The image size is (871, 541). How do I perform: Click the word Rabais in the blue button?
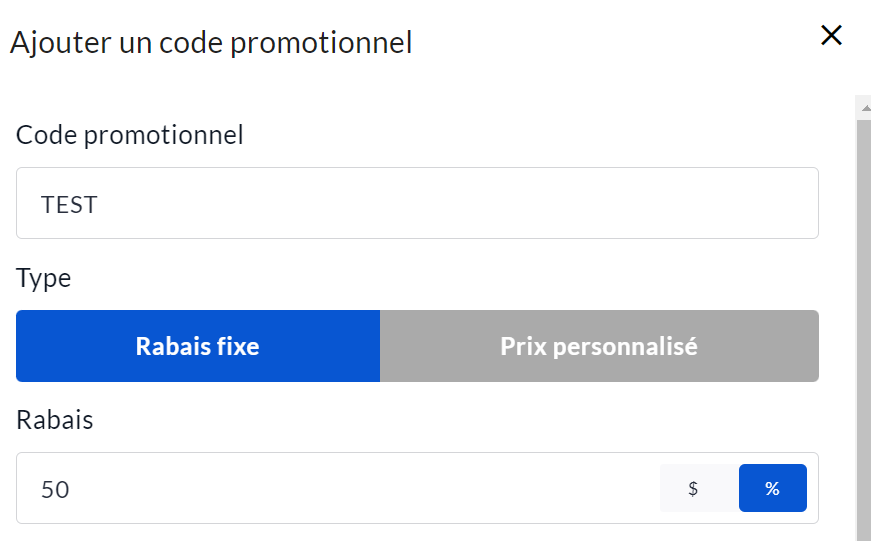170,347
